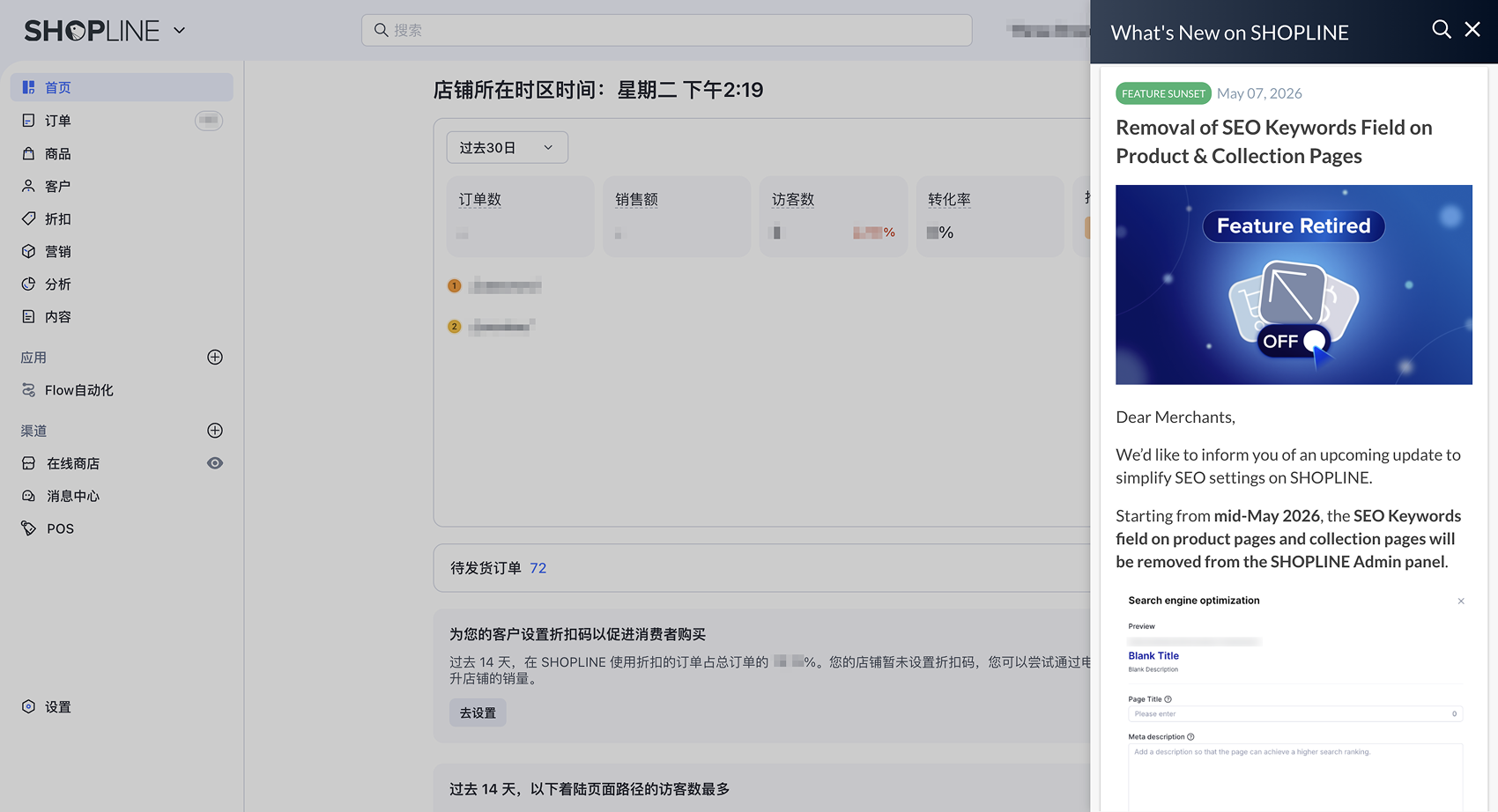Preview online store via eye icon
1498x812 pixels.
(x=215, y=463)
